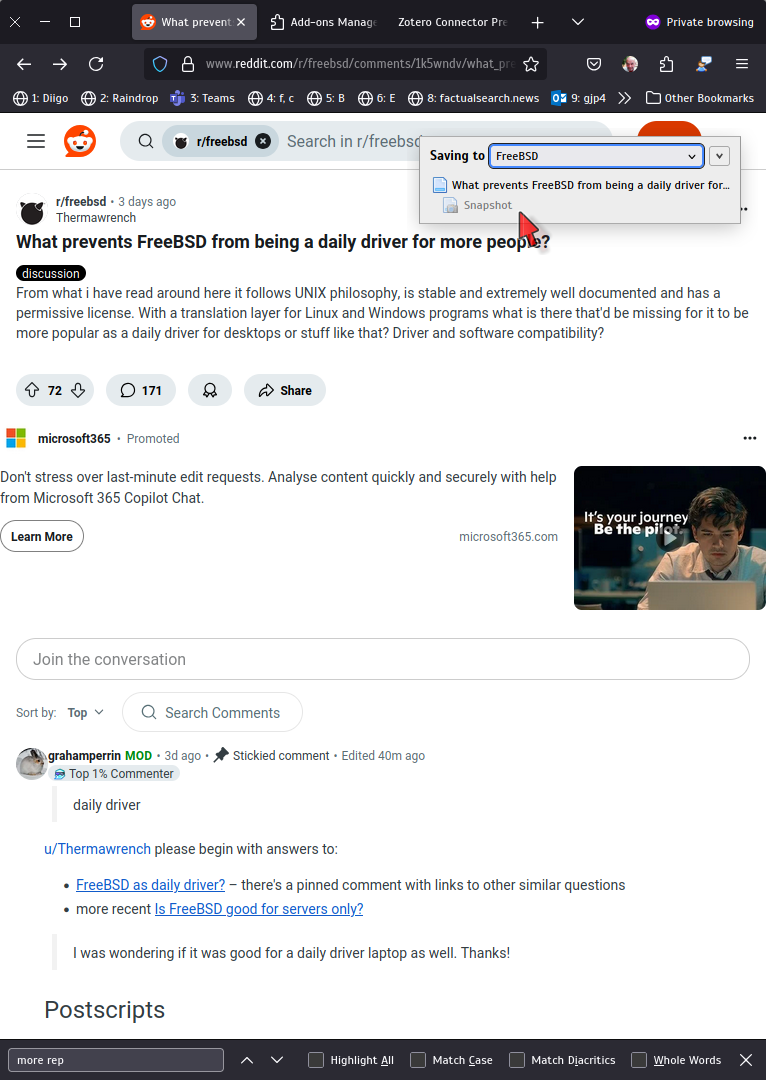Expand the Sort by Top dropdown

85,712
